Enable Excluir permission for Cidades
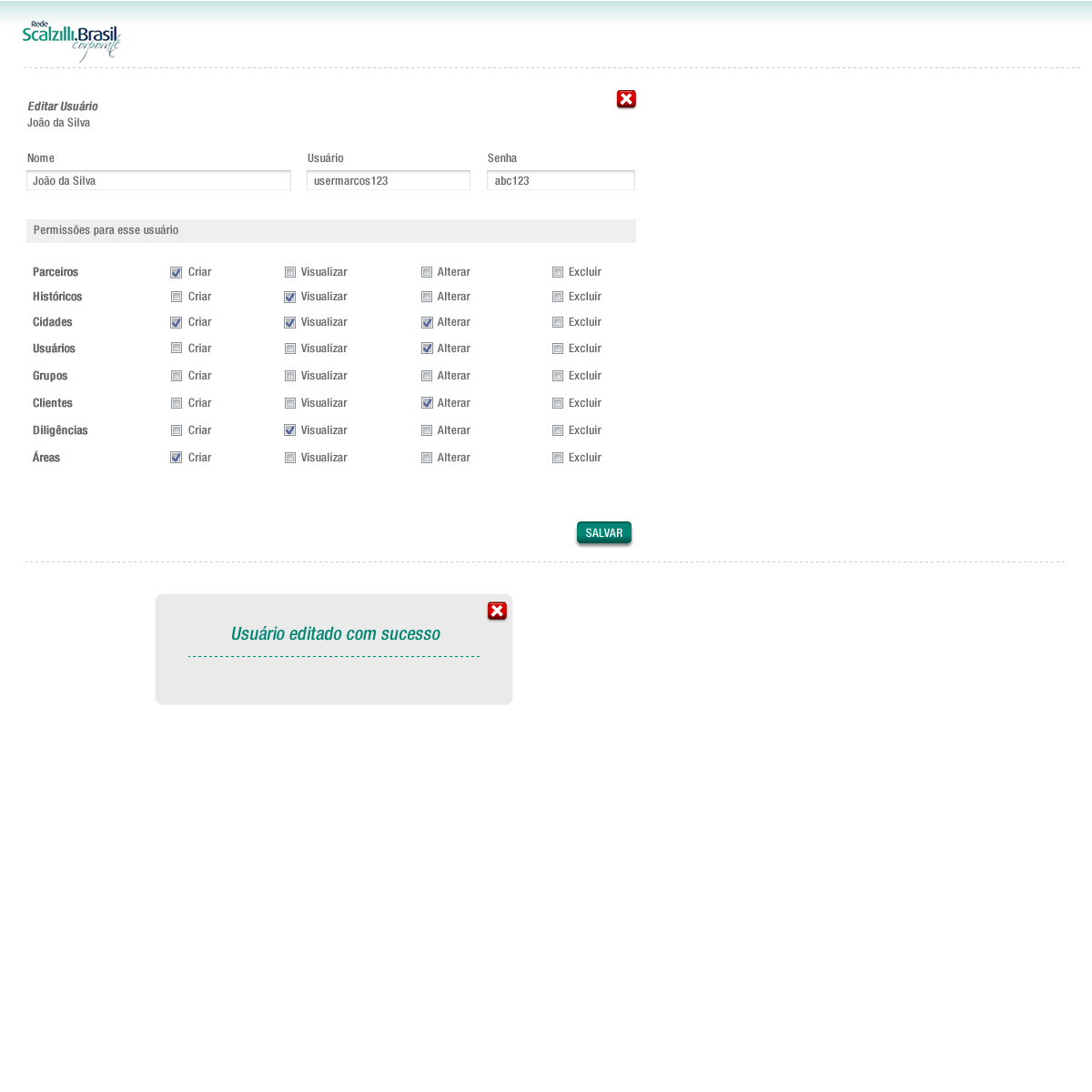 pyautogui.click(x=558, y=322)
